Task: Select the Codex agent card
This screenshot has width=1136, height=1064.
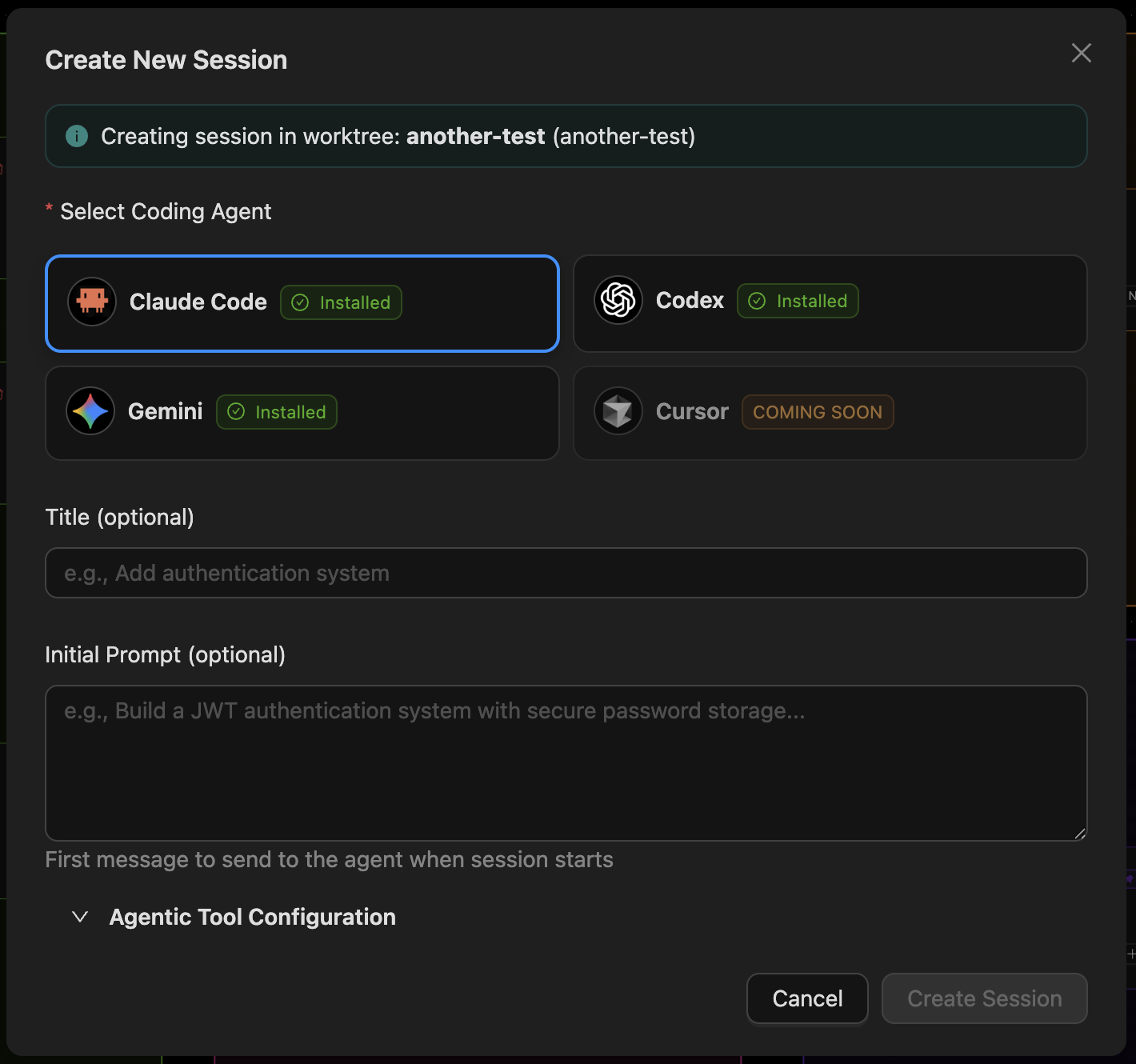Action: click(x=830, y=303)
